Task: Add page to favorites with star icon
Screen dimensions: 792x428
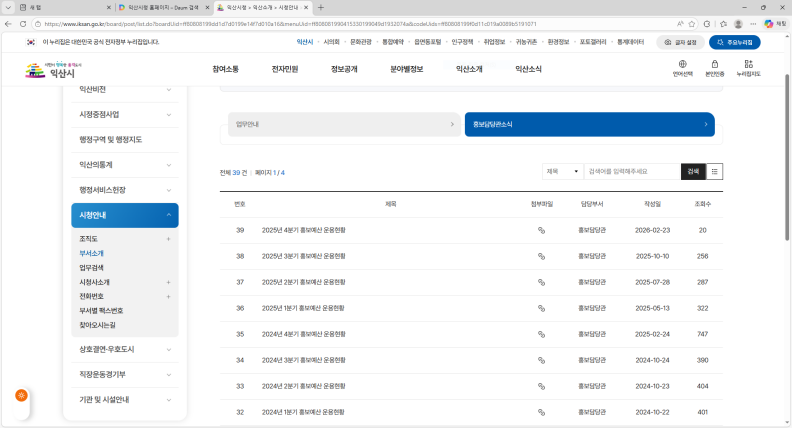Action: tap(691, 24)
